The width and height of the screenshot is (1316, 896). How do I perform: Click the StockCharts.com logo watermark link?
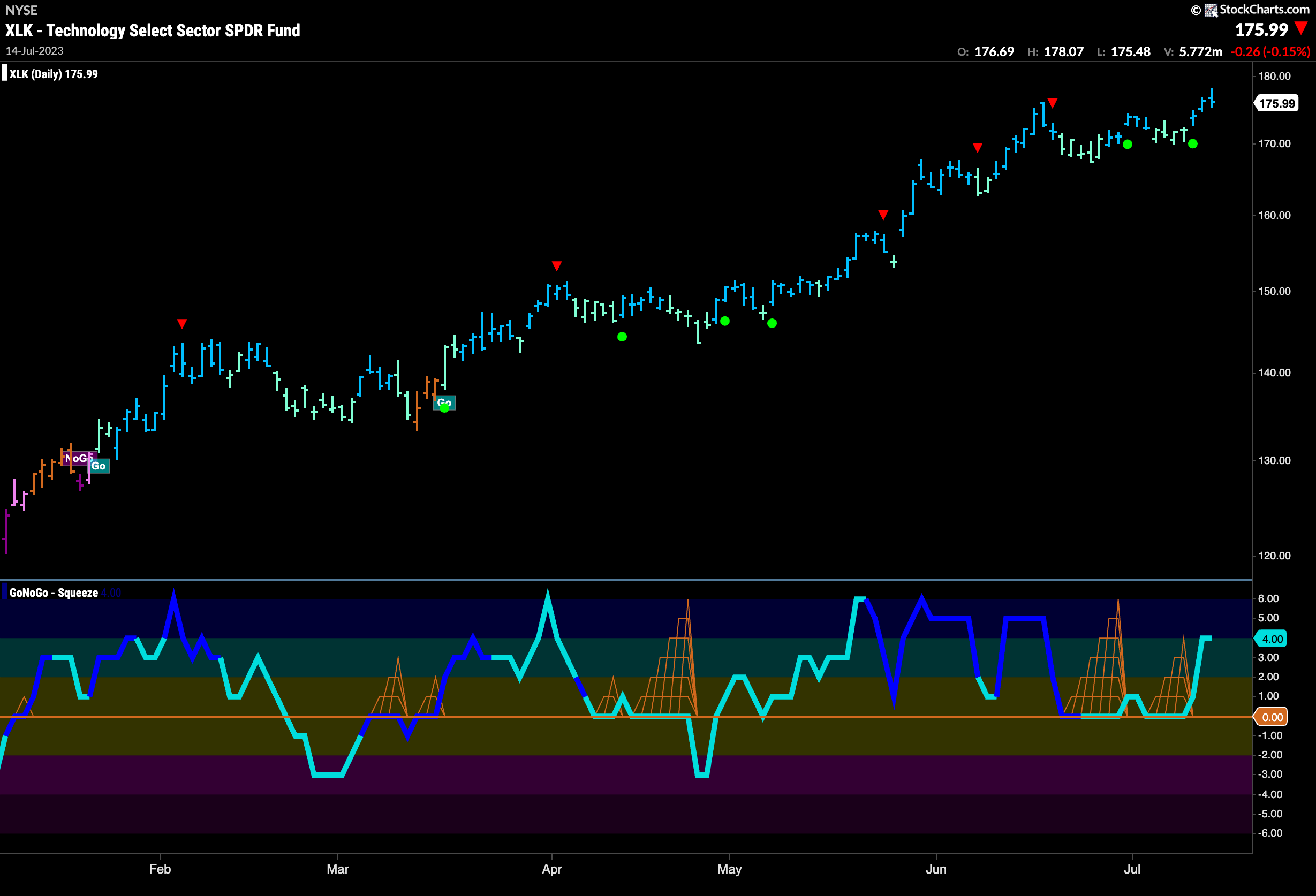(1251, 10)
